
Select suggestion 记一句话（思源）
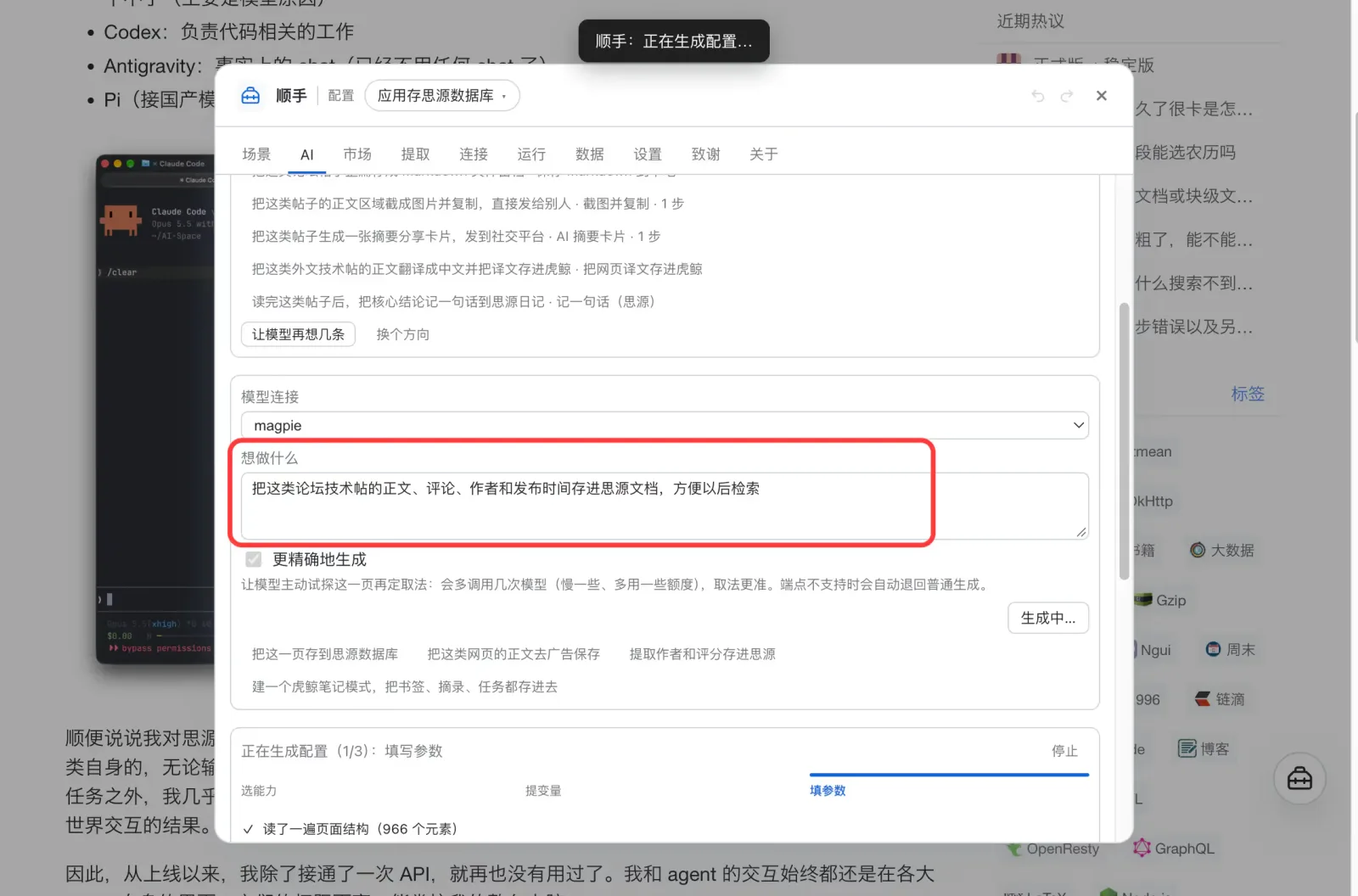(453, 301)
